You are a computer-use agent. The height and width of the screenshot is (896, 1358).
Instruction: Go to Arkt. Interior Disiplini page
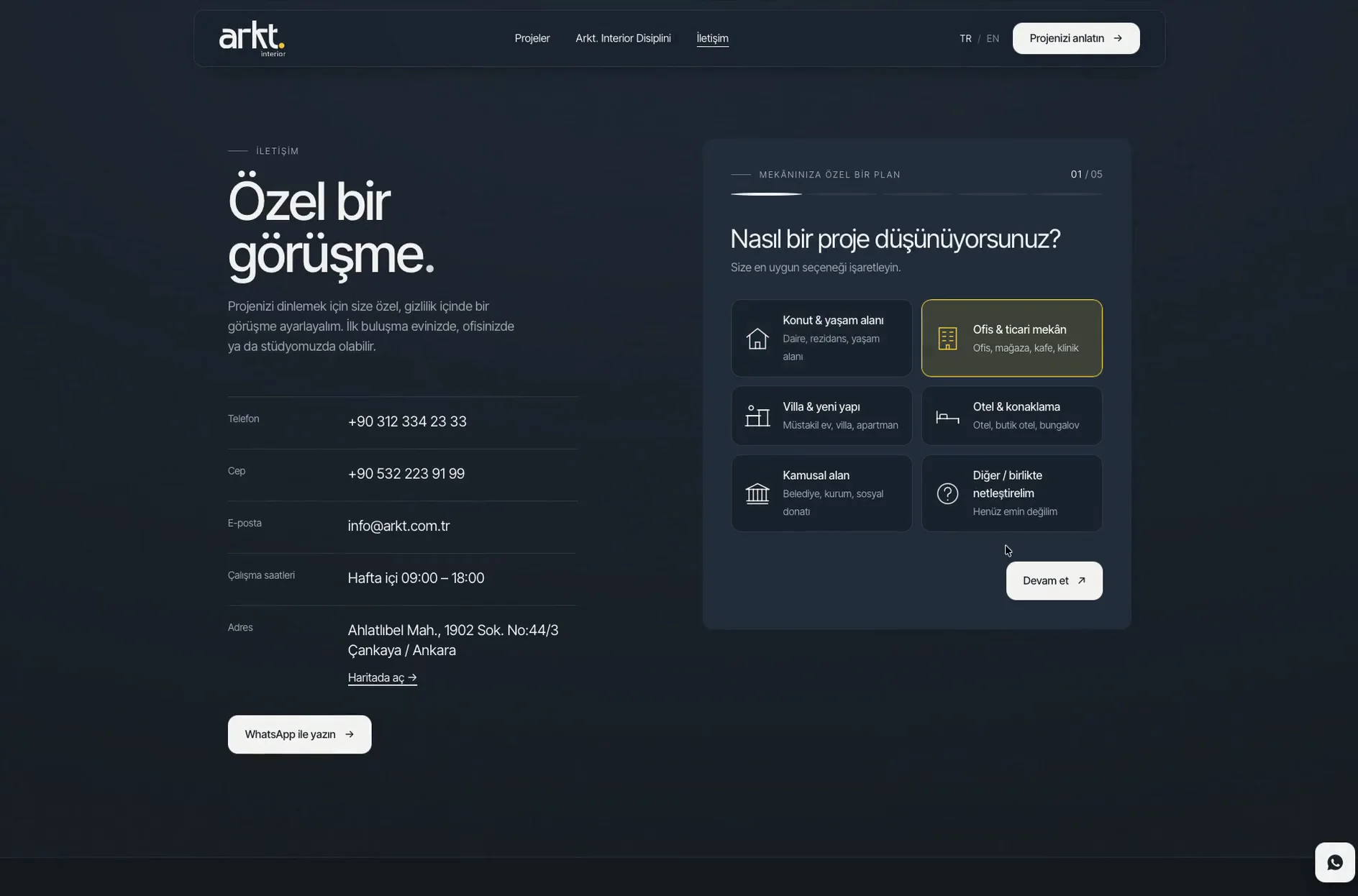pos(623,38)
